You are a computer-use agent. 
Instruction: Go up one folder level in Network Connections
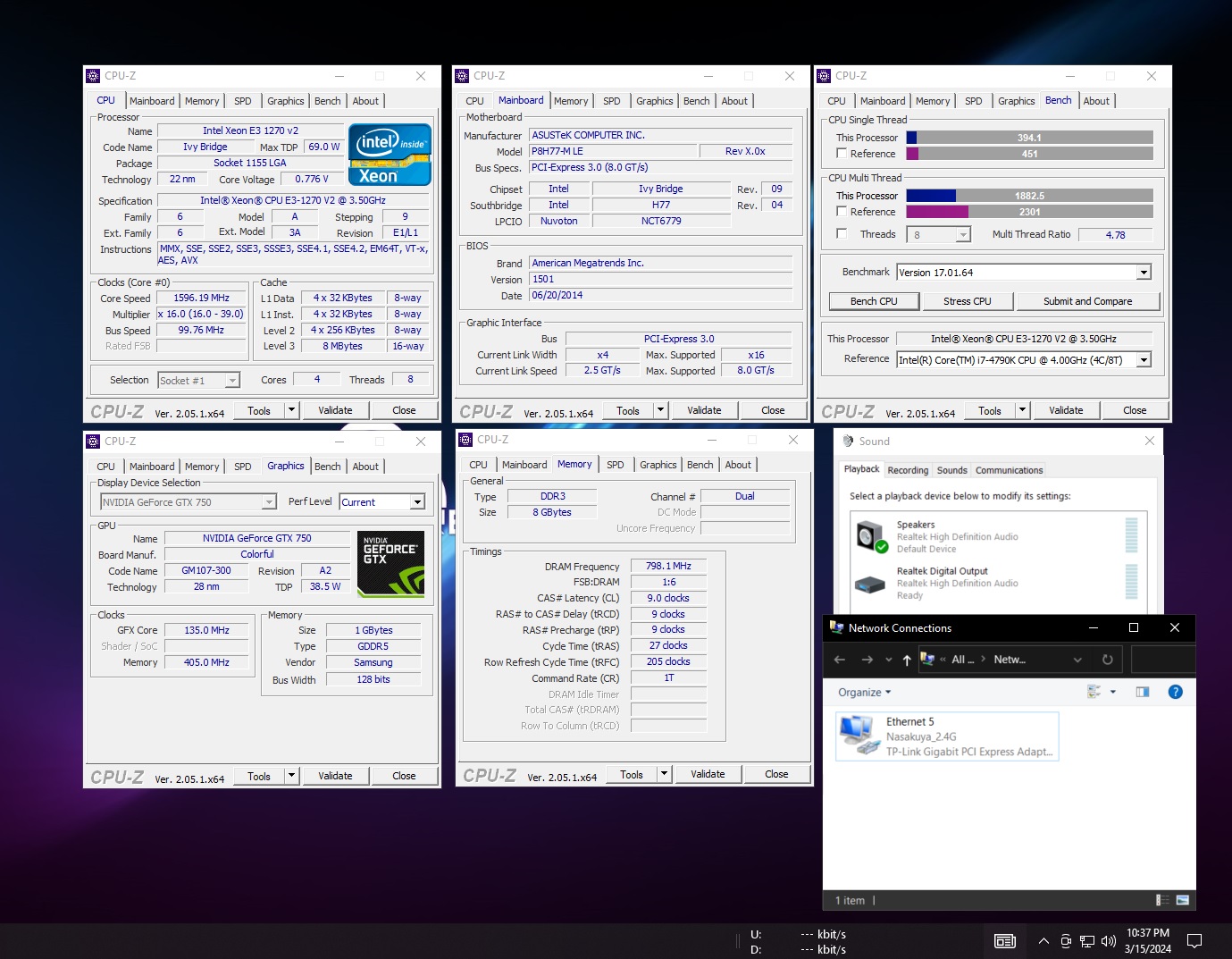[907, 660]
